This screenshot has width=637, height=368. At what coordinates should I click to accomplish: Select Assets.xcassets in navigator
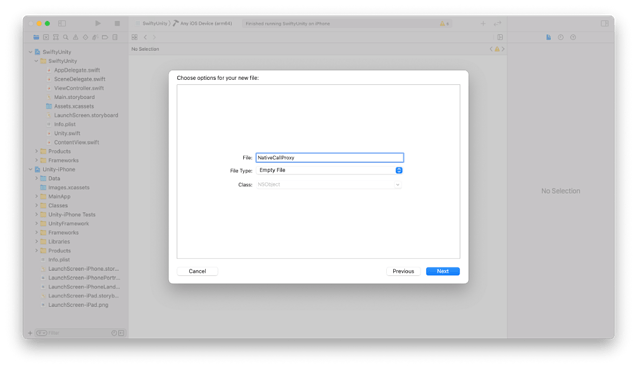[74, 106]
